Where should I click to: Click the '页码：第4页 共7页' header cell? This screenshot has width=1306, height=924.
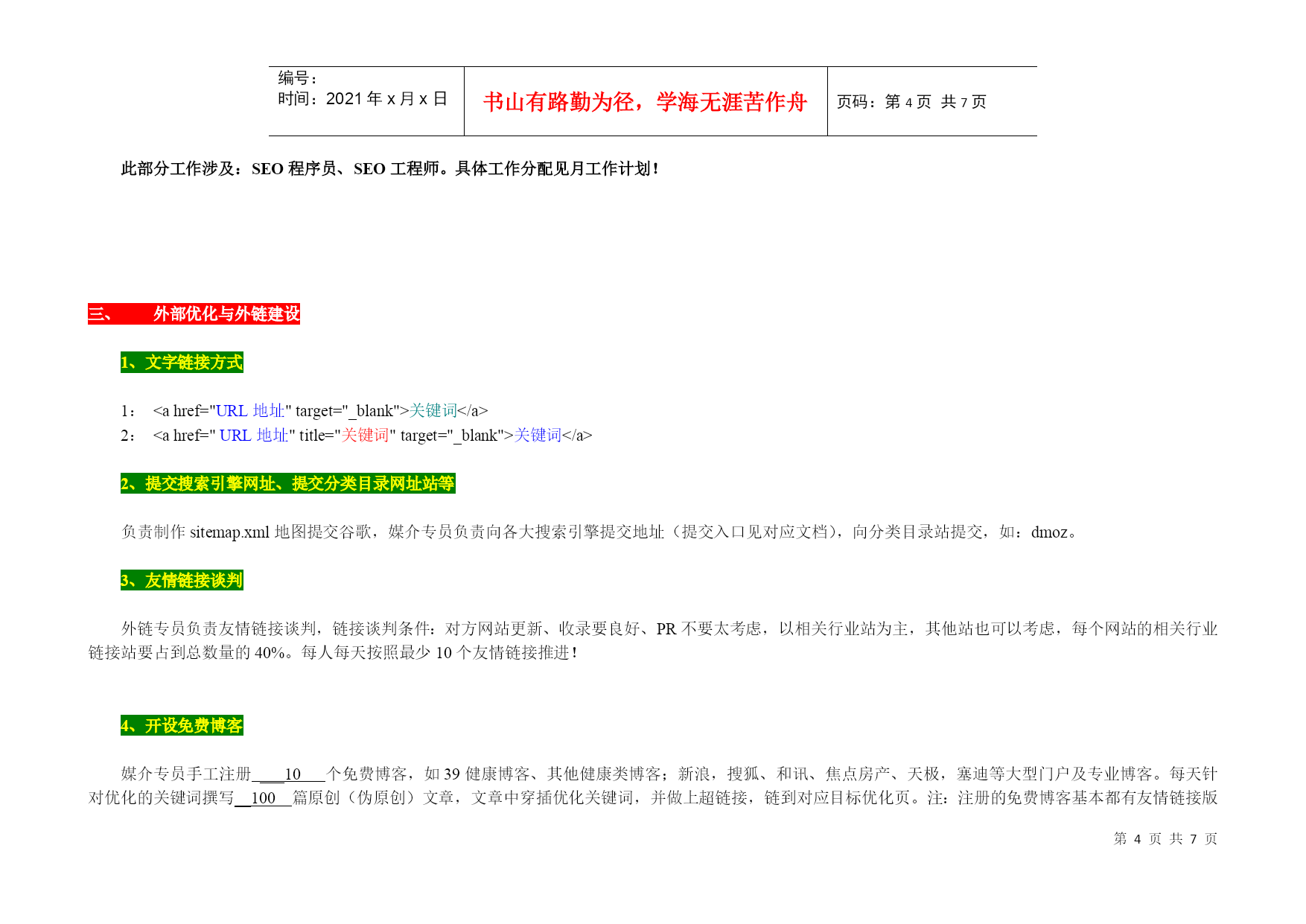[911, 102]
